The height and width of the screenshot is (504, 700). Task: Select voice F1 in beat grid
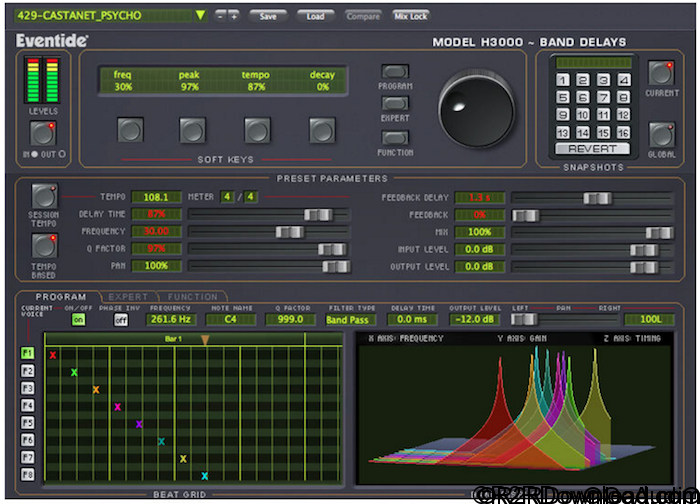pyautogui.click(x=27, y=354)
